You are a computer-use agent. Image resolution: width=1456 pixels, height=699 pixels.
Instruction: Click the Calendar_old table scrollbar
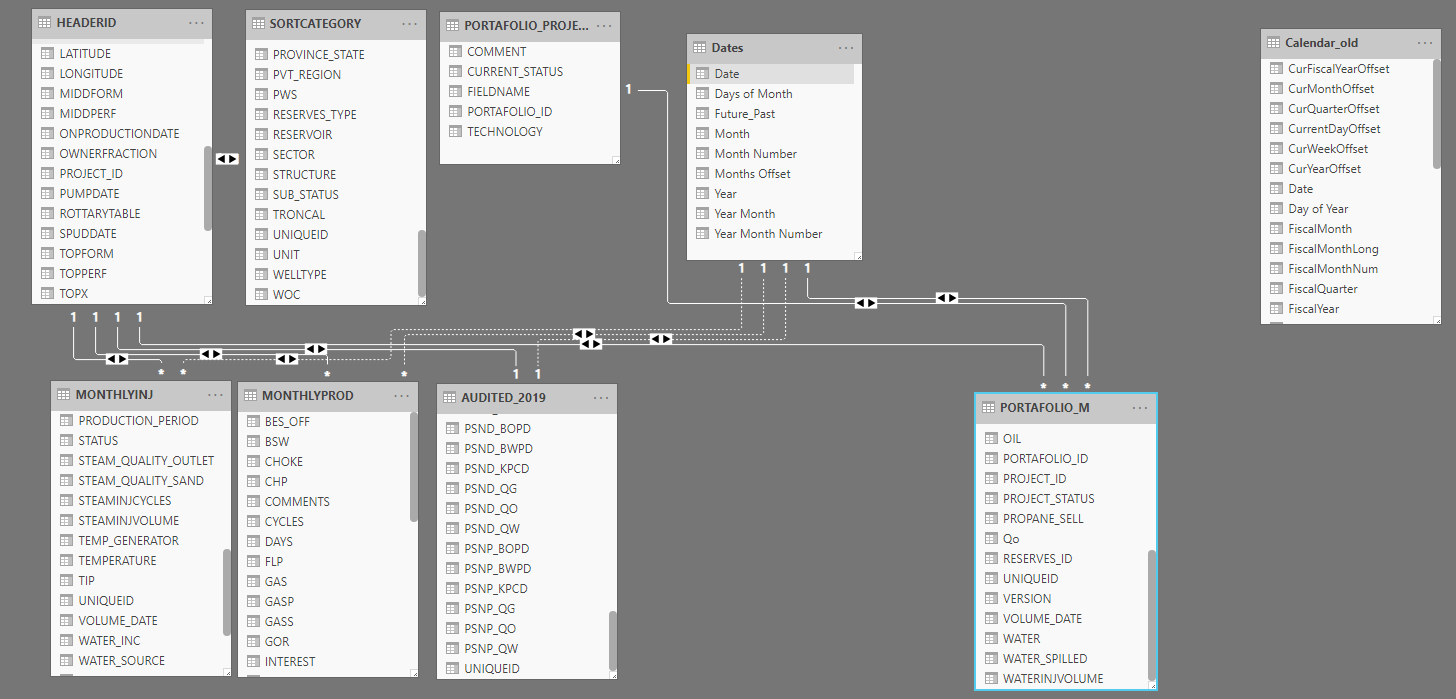1437,112
